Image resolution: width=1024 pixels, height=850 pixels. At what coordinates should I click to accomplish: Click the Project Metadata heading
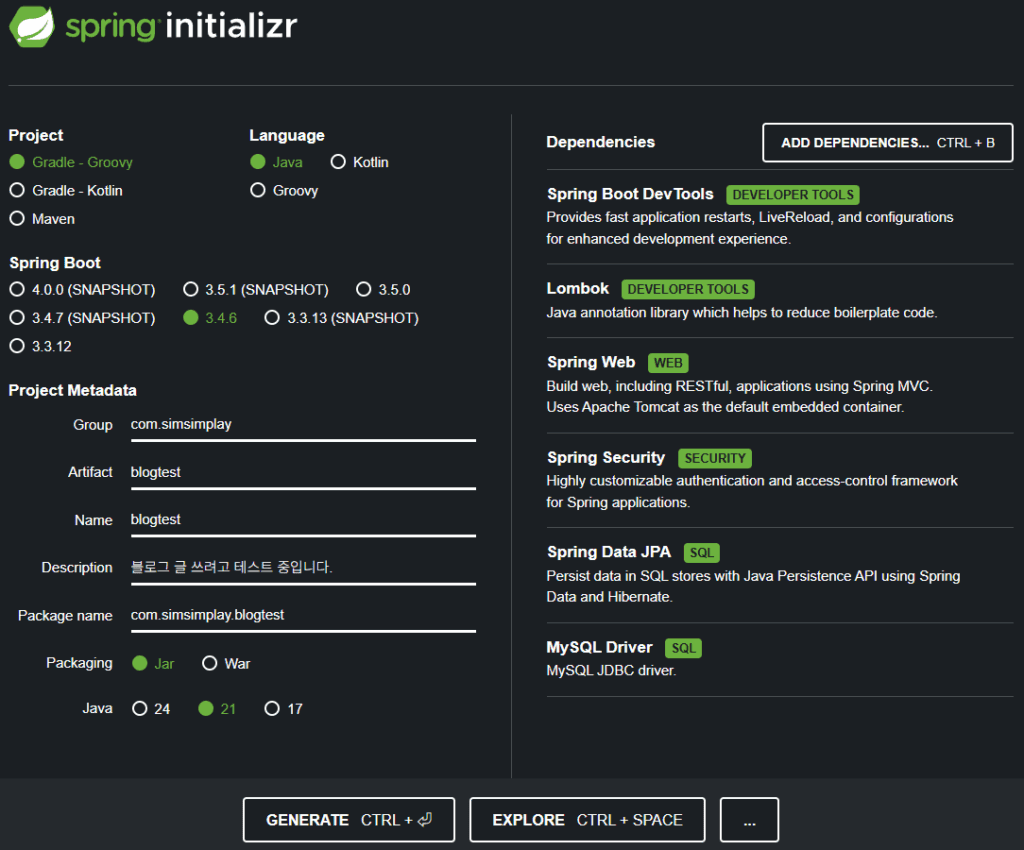click(x=72, y=390)
